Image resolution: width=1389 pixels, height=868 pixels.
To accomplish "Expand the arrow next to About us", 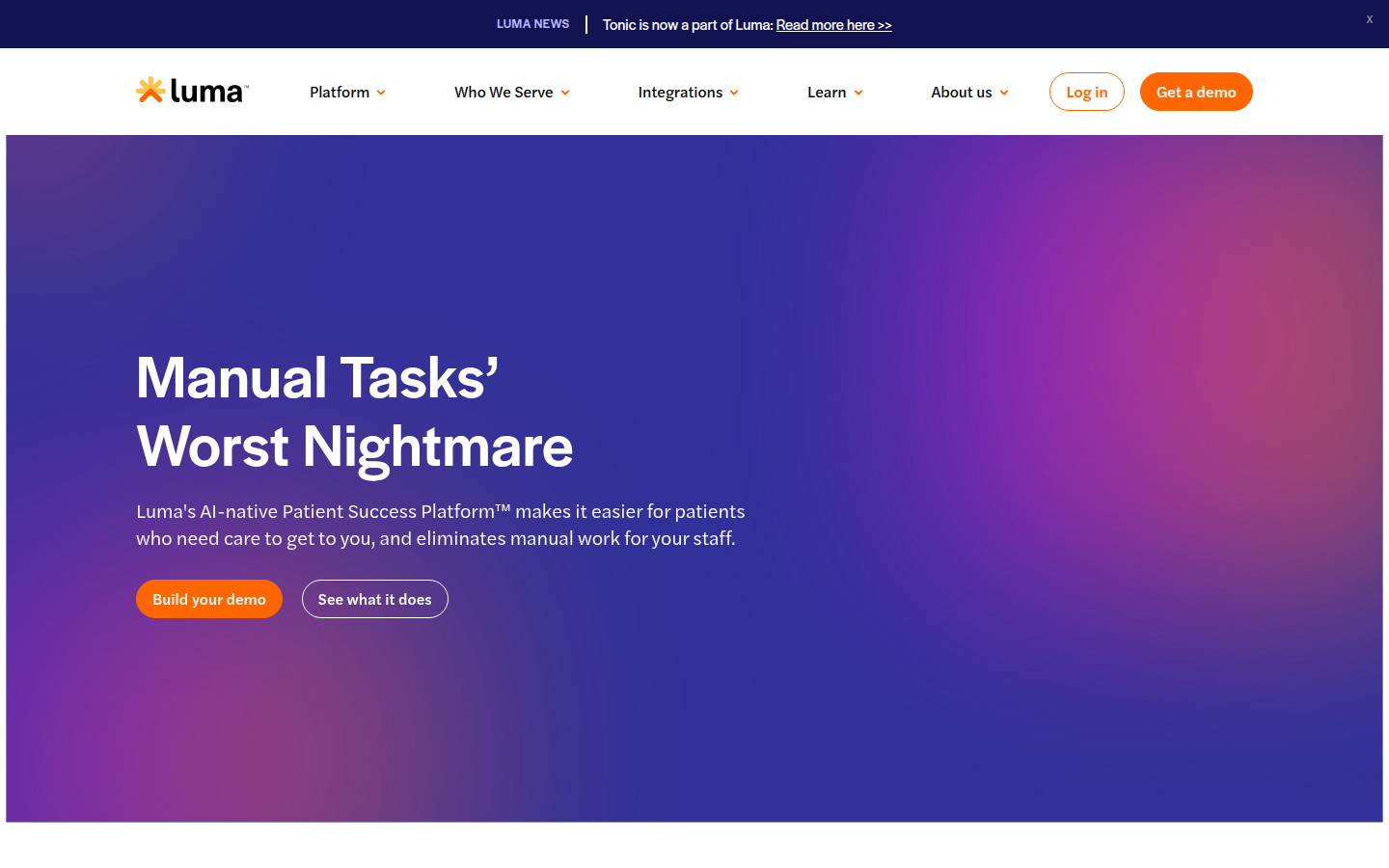I will tap(1004, 93).
